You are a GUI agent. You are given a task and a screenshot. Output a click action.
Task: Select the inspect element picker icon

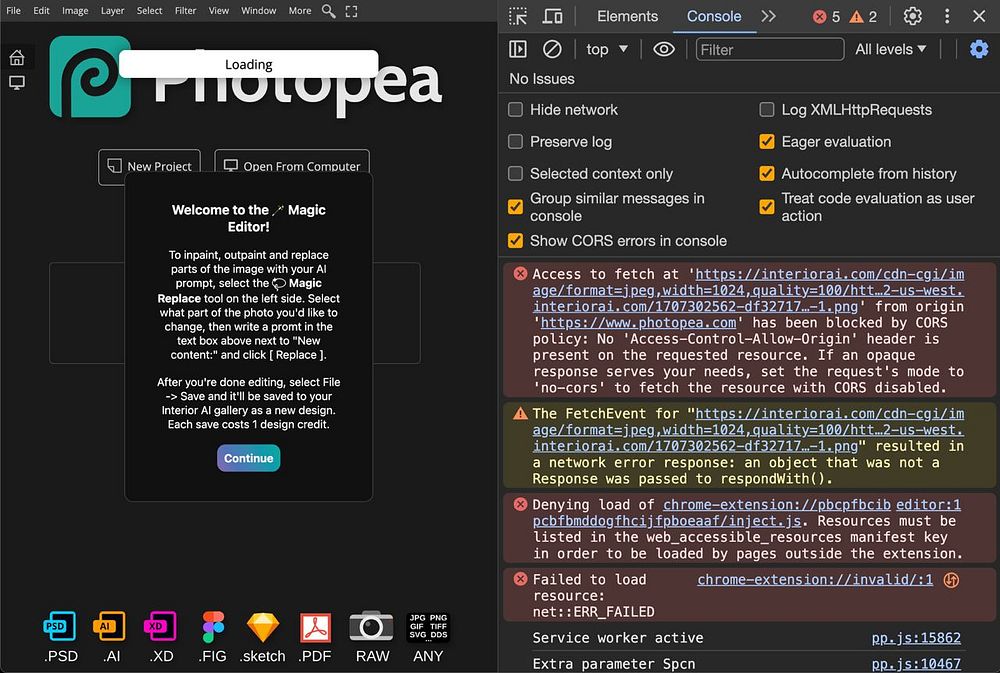[x=518, y=16]
